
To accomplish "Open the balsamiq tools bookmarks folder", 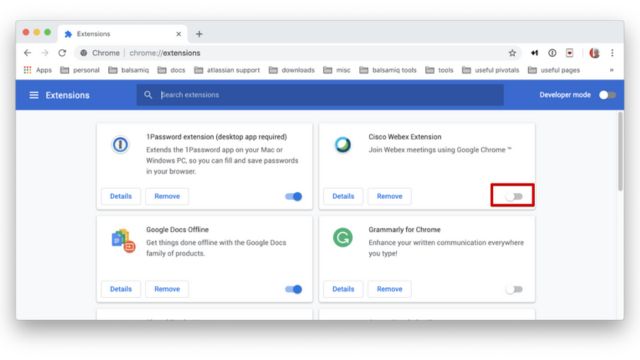I will pyautogui.click(x=388, y=70).
